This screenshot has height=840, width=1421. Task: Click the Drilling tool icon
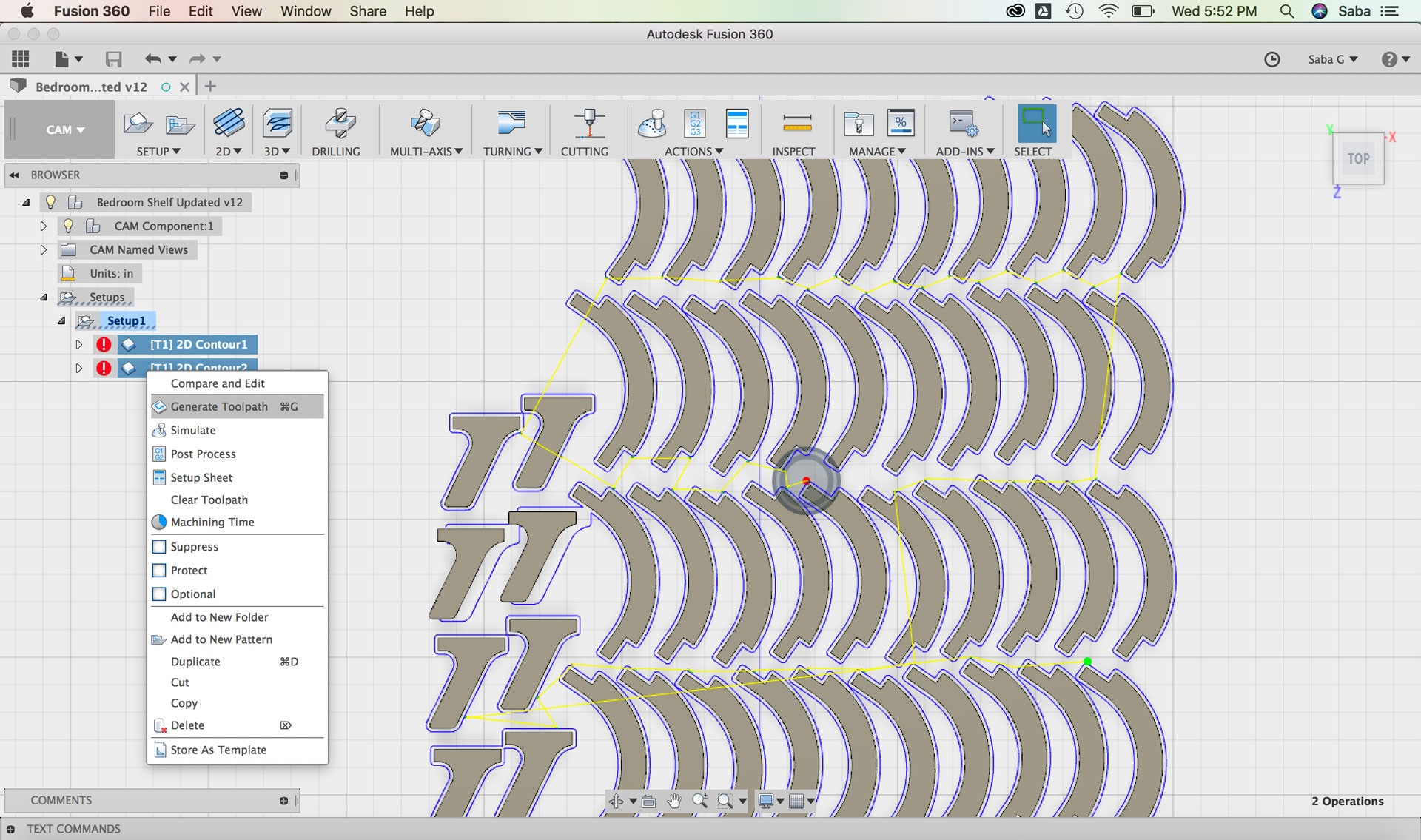(x=339, y=124)
